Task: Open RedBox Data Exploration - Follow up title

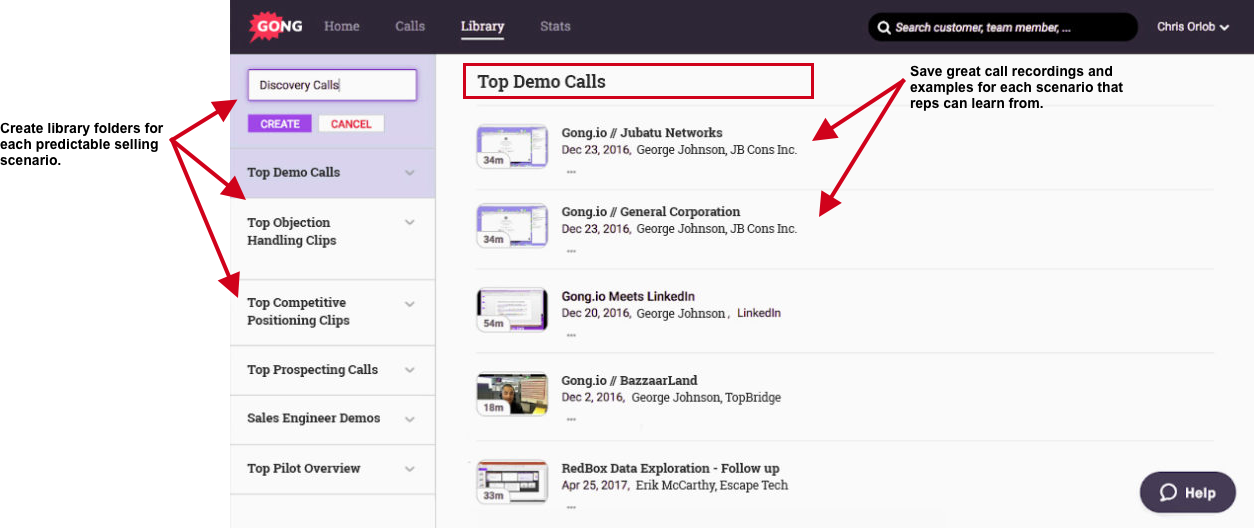Action: [671, 468]
